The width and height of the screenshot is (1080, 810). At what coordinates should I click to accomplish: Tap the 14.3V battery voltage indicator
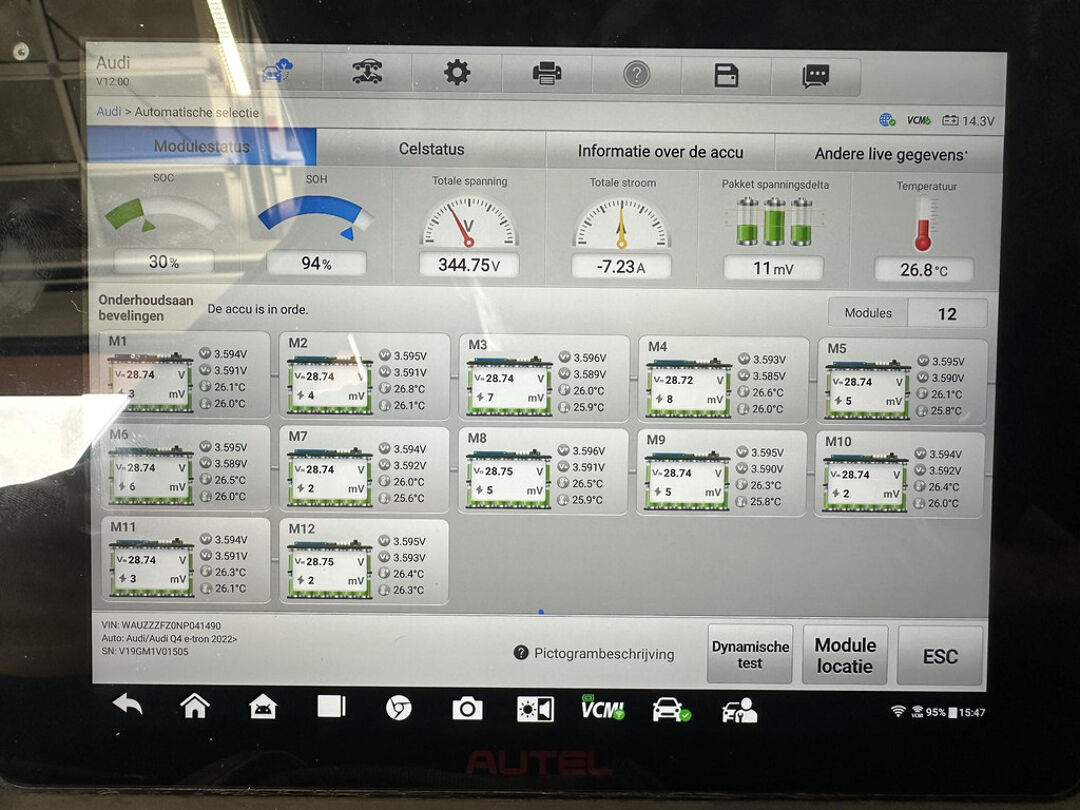pyautogui.click(x=968, y=121)
